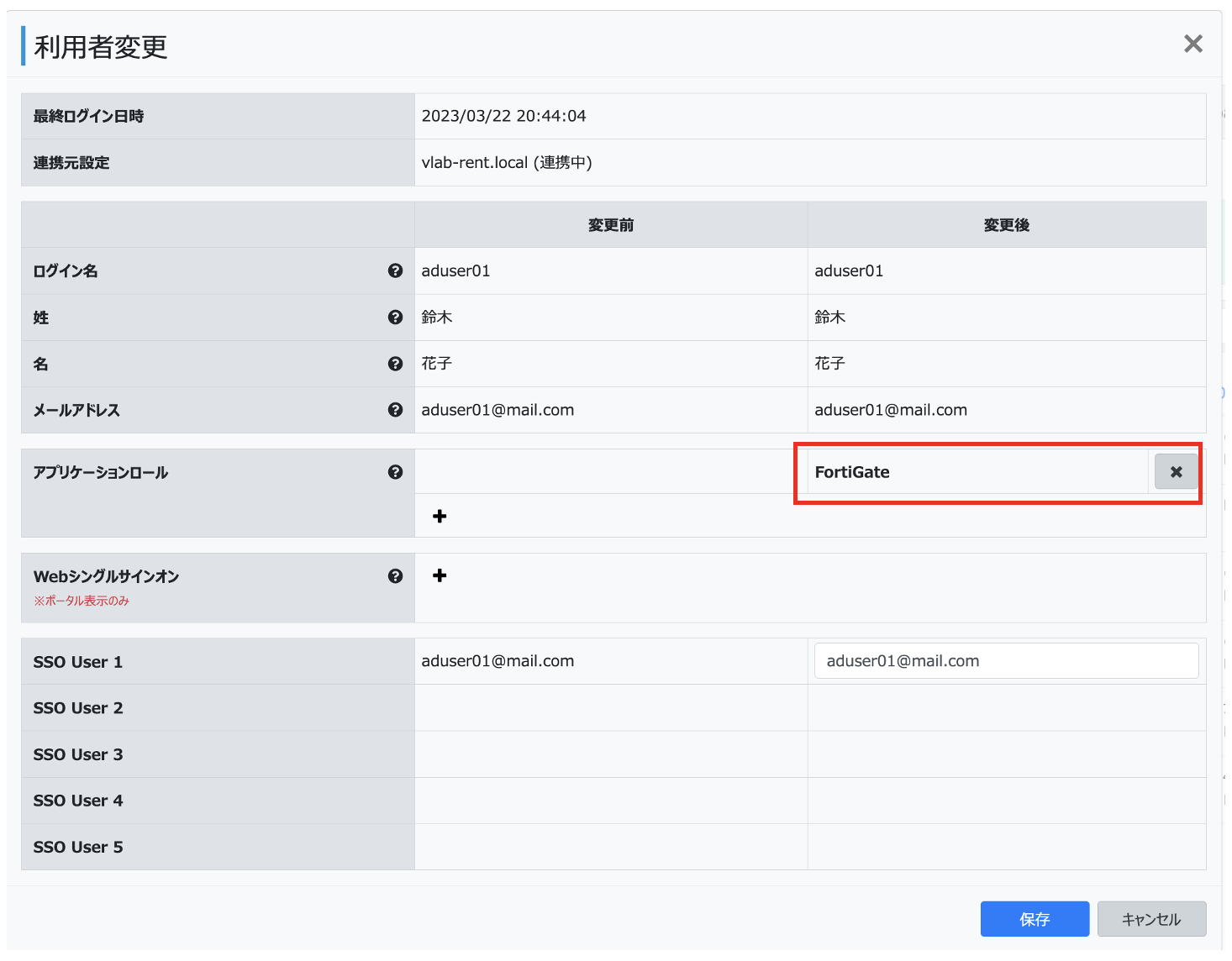This screenshot has width=1232, height=961.
Task: Remove the FortiGate application role
Action: coord(1176,472)
